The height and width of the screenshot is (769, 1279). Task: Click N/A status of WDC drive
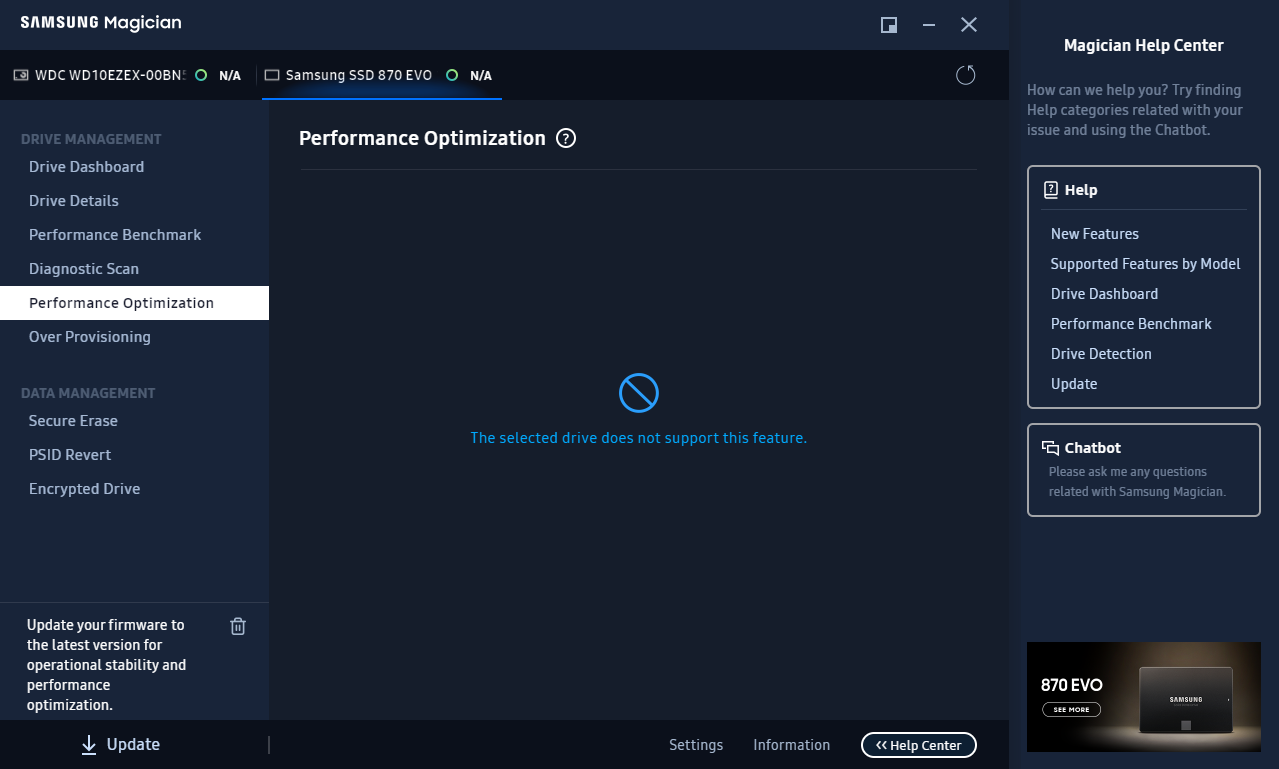tap(230, 75)
